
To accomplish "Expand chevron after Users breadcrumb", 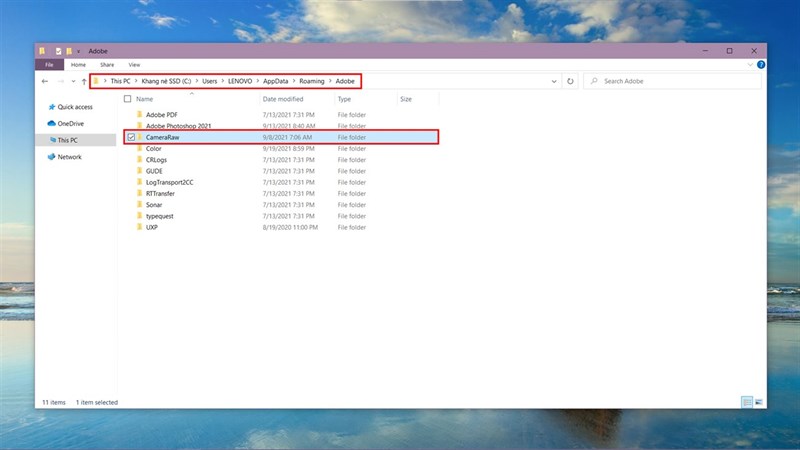I will pyautogui.click(x=222, y=81).
